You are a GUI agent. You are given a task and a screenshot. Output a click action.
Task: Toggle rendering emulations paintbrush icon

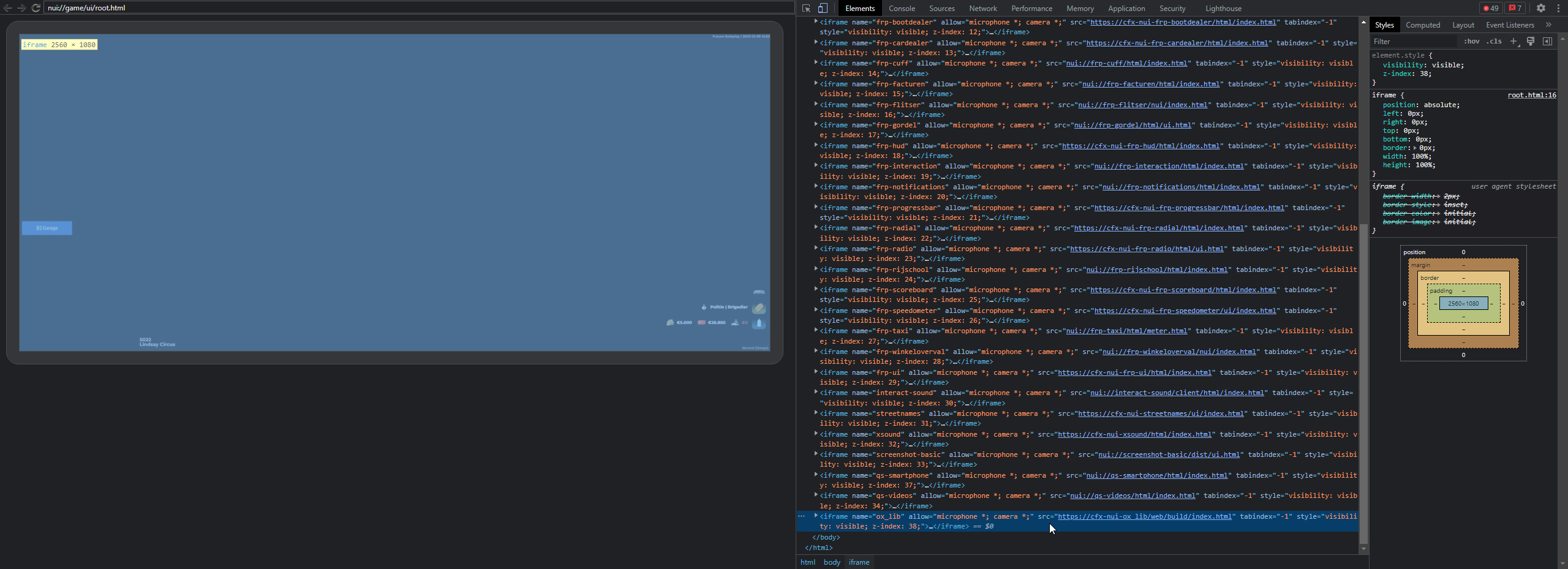coord(1531,42)
